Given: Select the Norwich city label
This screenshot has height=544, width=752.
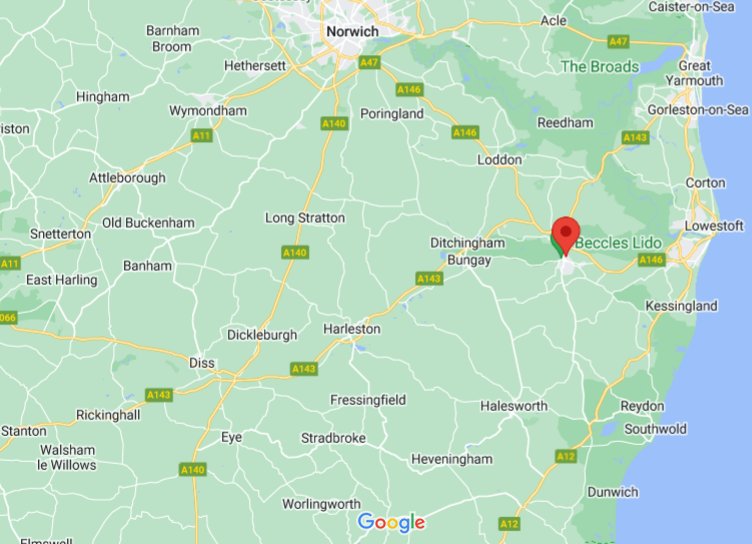Looking at the screenshot, I should (352, 32).
